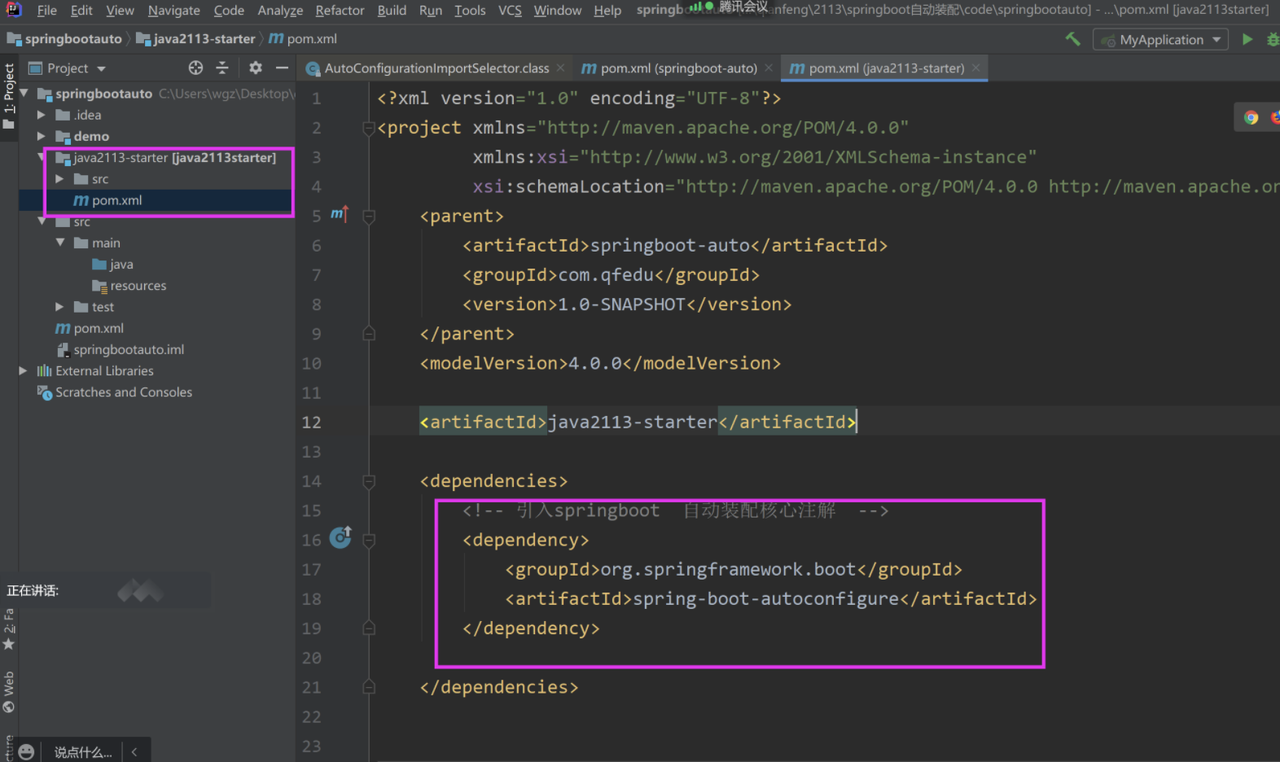Open the Tools menu
Viewport: 1280px width, 762px height.
(470, 10)
